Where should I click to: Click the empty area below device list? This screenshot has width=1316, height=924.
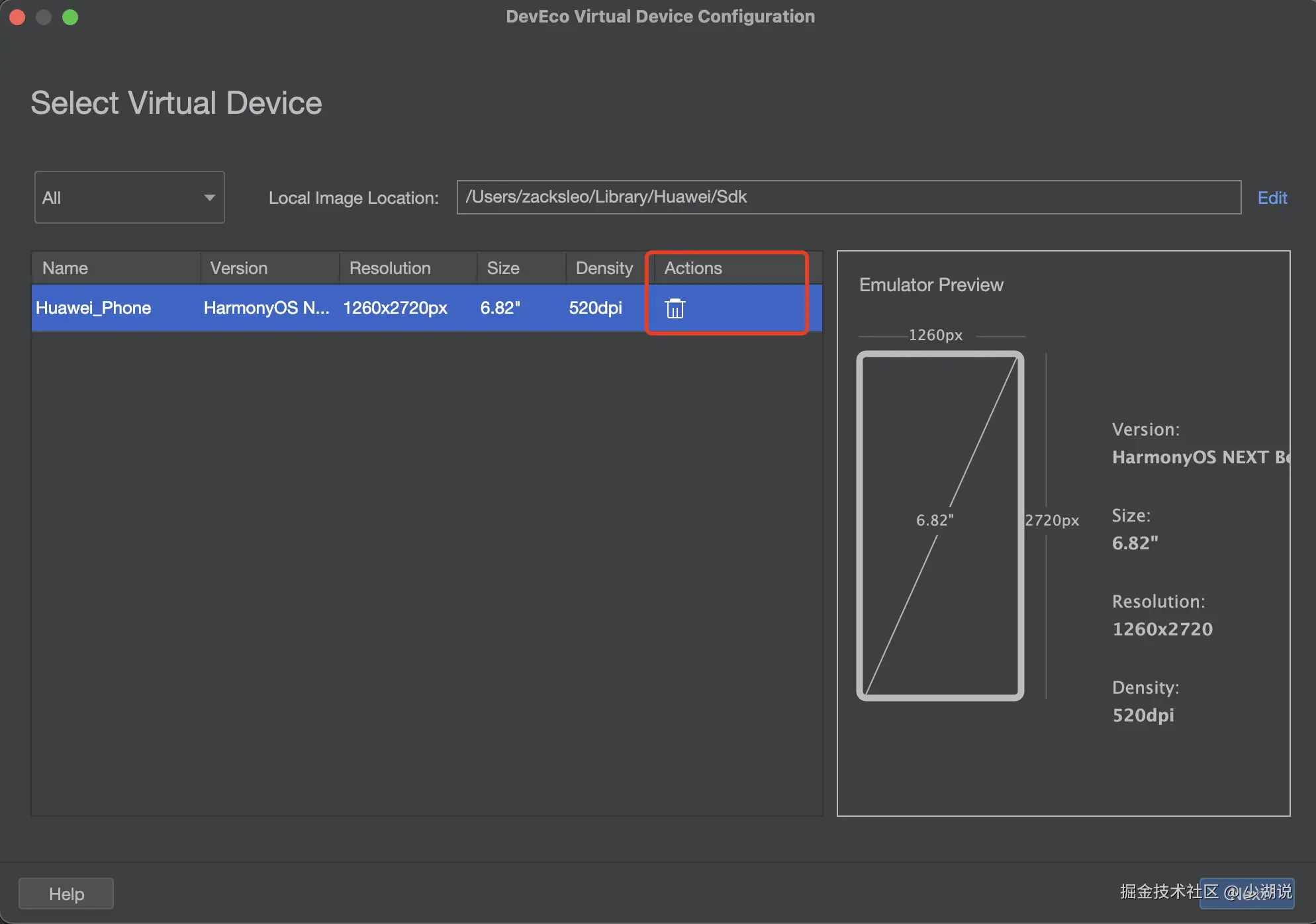(426, 572)
